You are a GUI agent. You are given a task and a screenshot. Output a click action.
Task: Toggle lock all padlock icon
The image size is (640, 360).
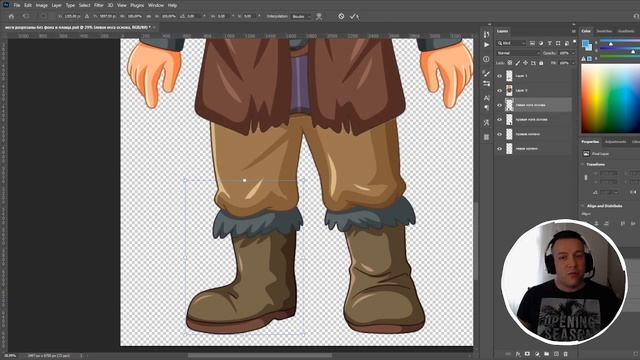pos(541,63)
